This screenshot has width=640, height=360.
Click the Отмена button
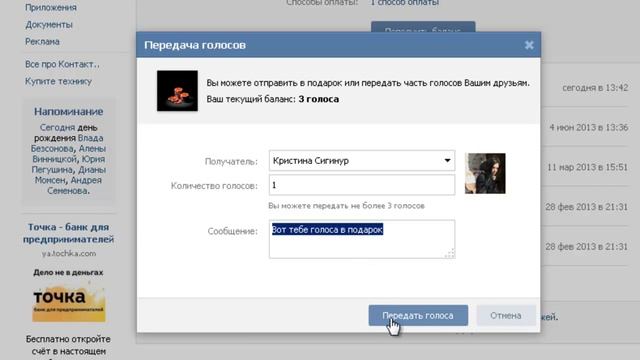pyautogui.click(x=506, y=316)
